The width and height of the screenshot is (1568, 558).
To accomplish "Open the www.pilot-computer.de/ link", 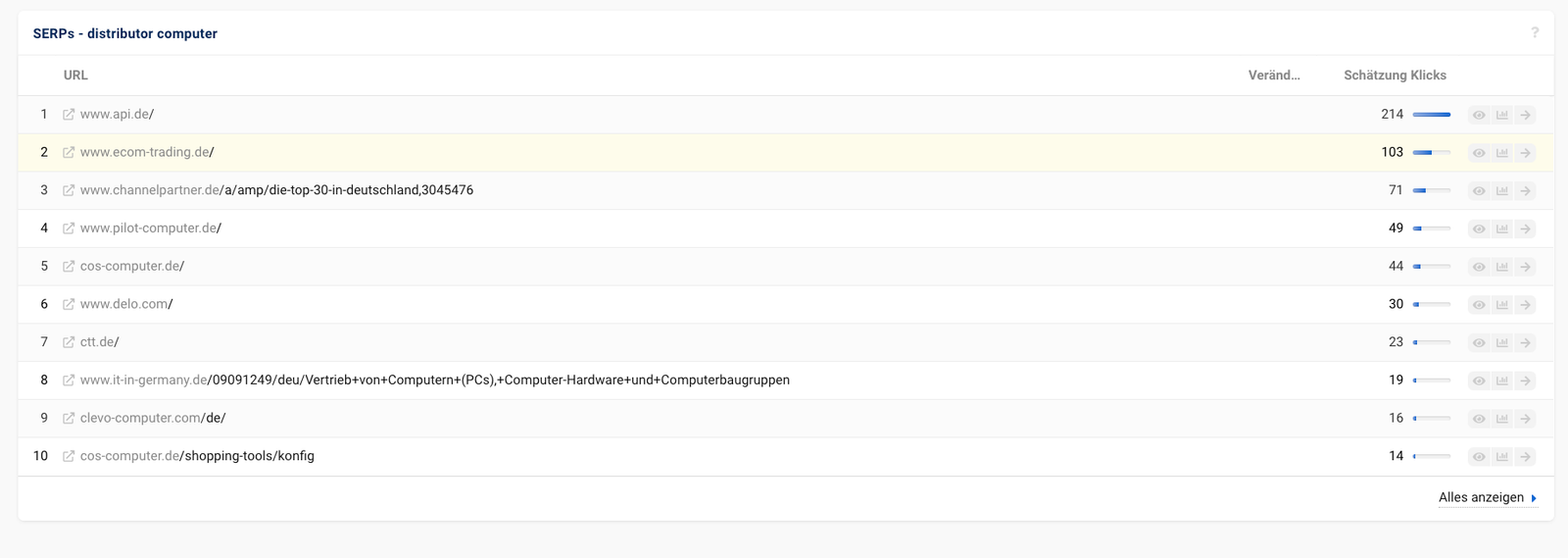I will (x=151, y=228).
